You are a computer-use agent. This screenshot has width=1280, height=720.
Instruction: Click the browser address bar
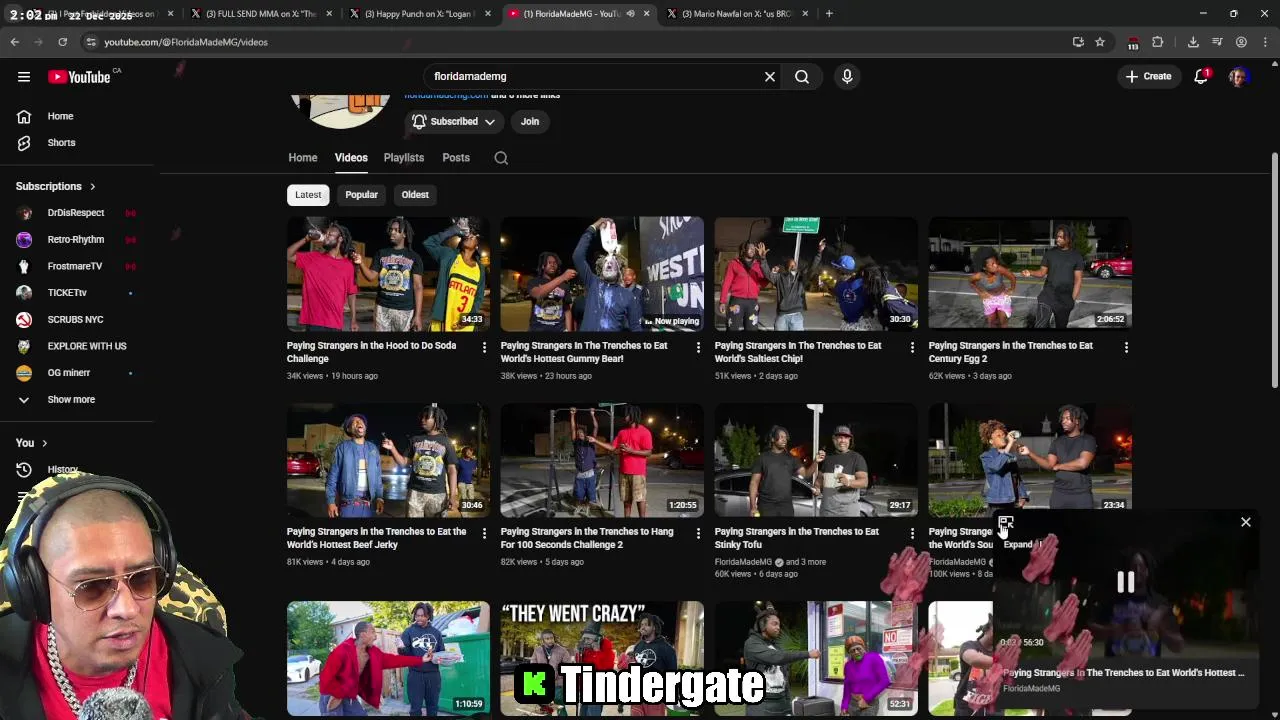click(x=570, y=42)
